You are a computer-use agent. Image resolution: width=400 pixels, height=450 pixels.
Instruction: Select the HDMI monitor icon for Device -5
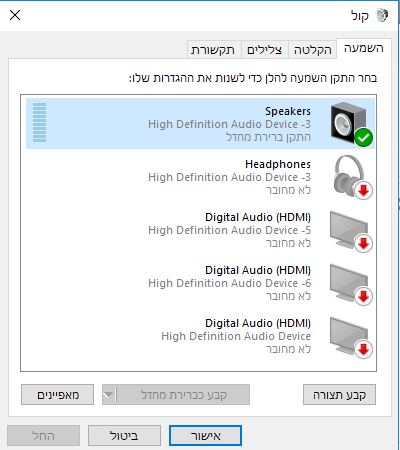click(349, 229)
